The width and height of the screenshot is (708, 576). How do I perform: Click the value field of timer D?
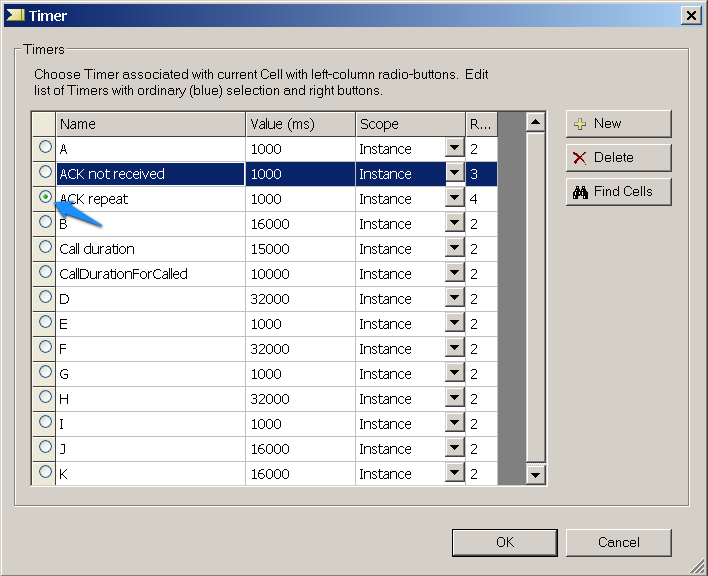click(x=300, y=299)
